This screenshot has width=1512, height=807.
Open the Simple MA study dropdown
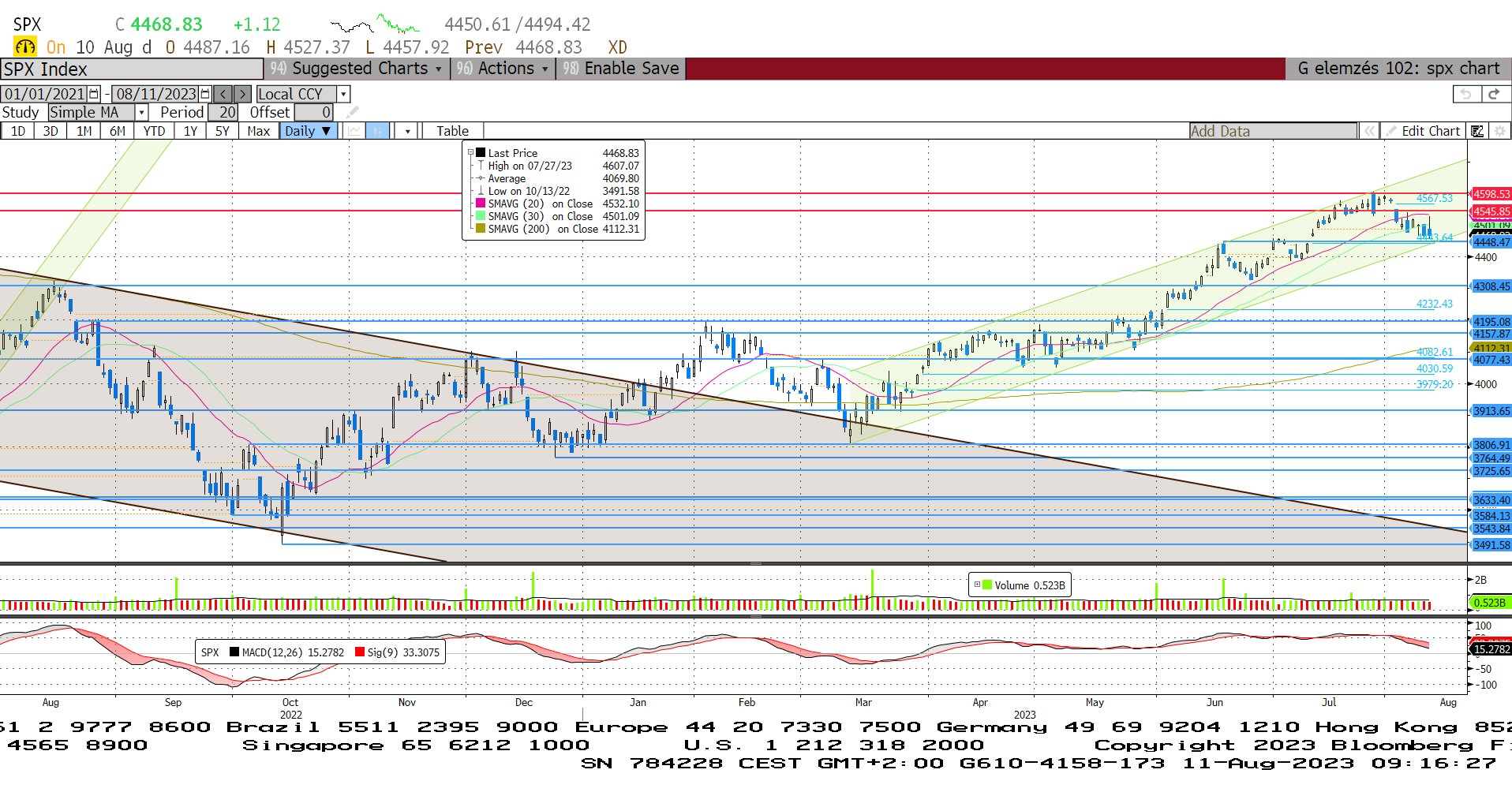pyautogui.click(x=141, y=112)
